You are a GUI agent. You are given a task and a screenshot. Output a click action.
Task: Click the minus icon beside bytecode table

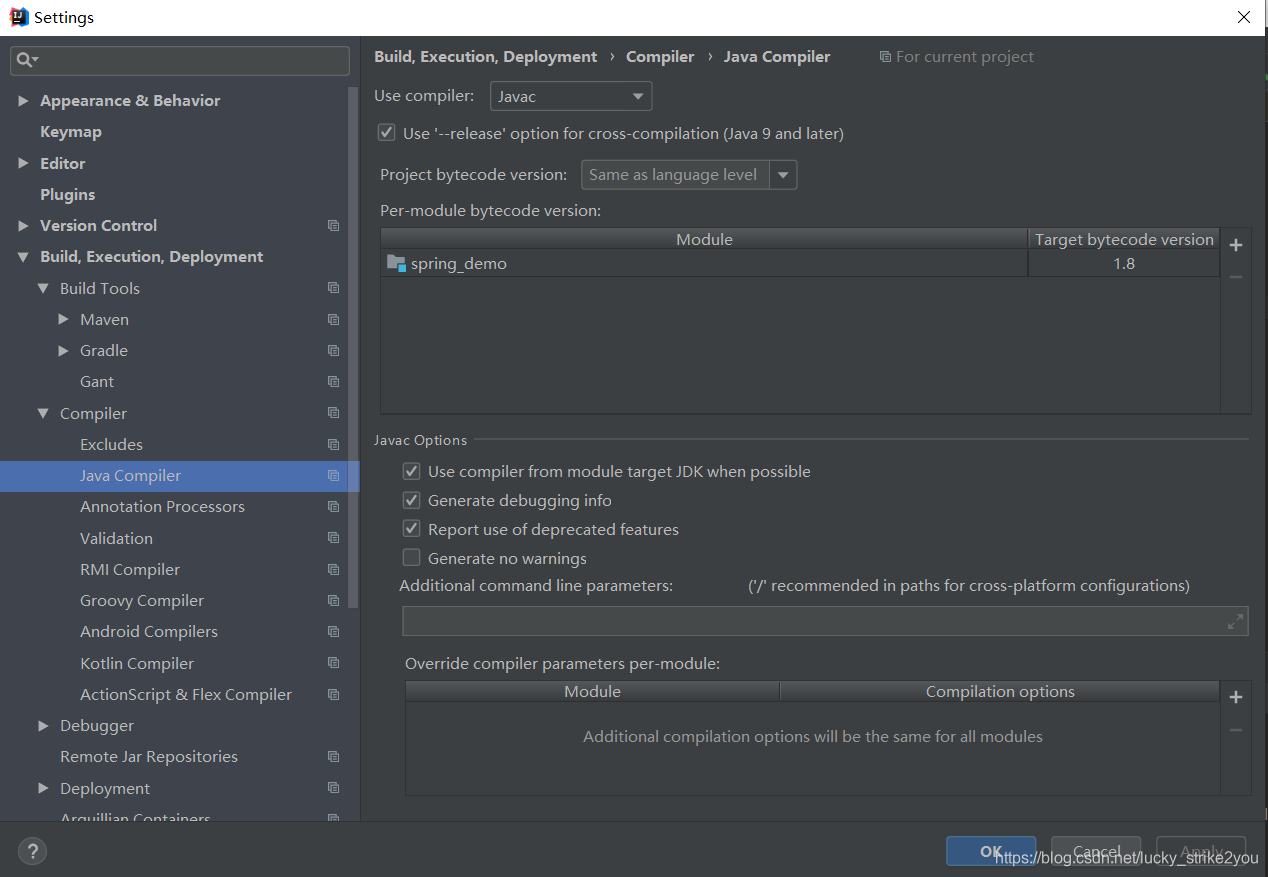pos(1236,277)
